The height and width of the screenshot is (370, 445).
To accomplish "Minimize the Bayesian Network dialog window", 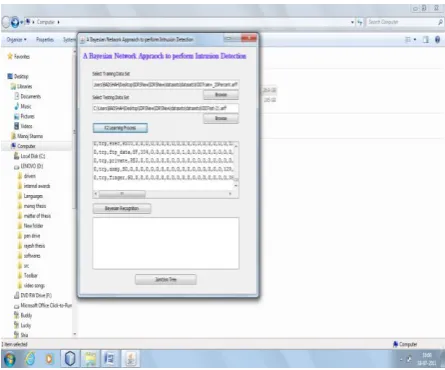I will pos(228,38).
